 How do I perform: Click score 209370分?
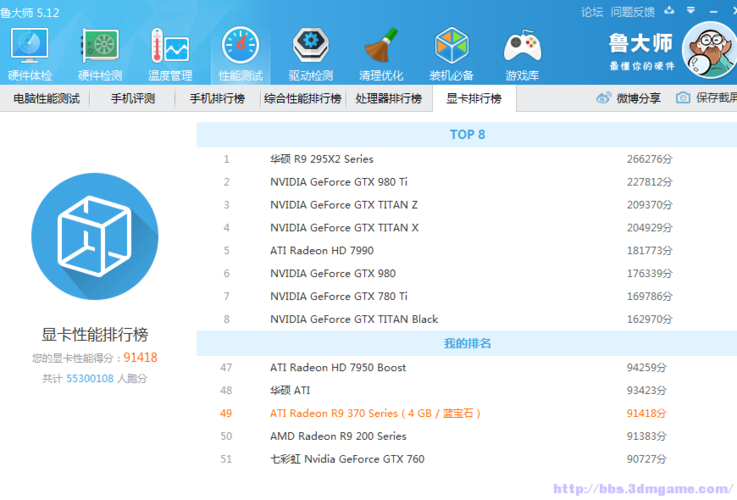point(650,205)
